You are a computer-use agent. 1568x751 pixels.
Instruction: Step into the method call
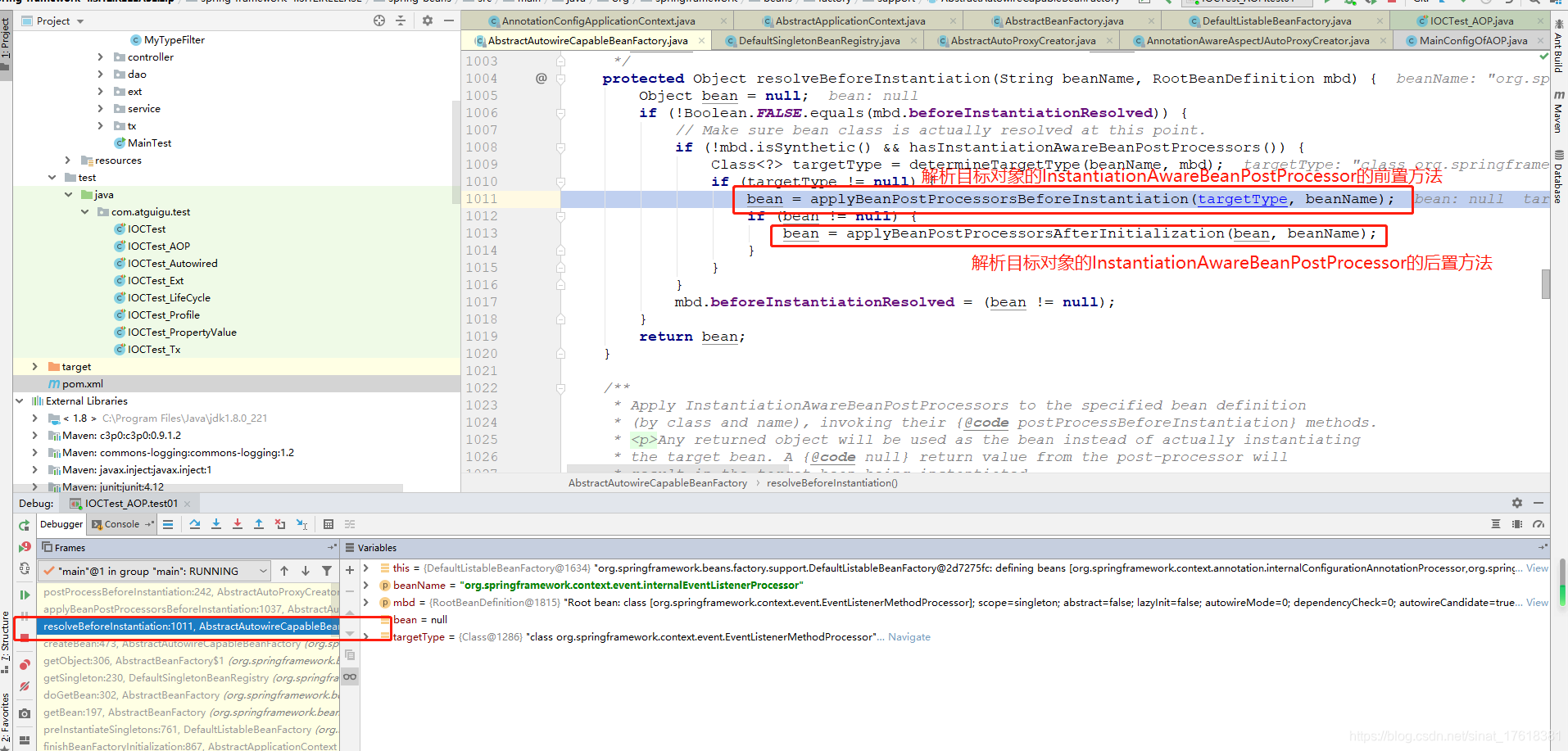216,524
